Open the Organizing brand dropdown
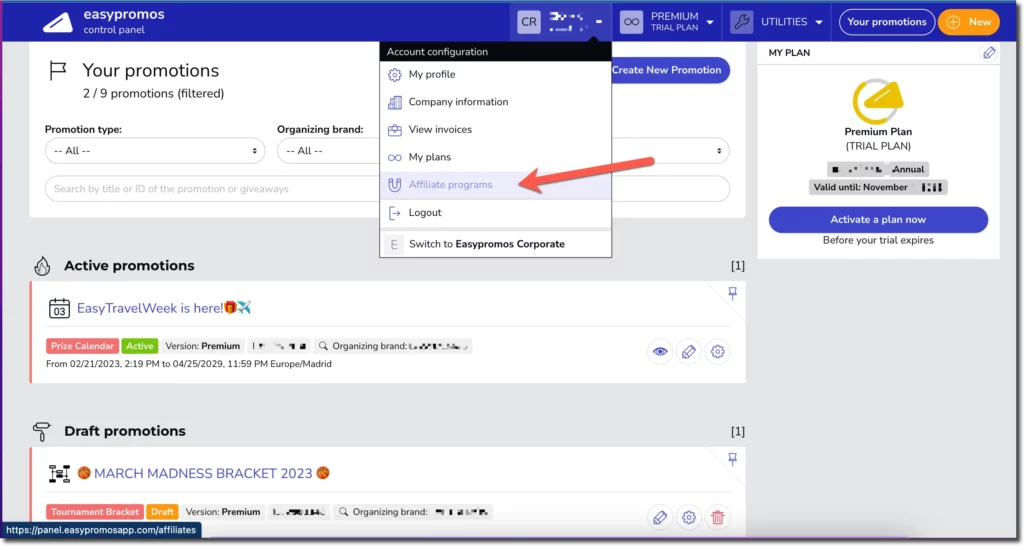Image resolution: width=1024 pixels, height=546 pixels. [328, 151]
